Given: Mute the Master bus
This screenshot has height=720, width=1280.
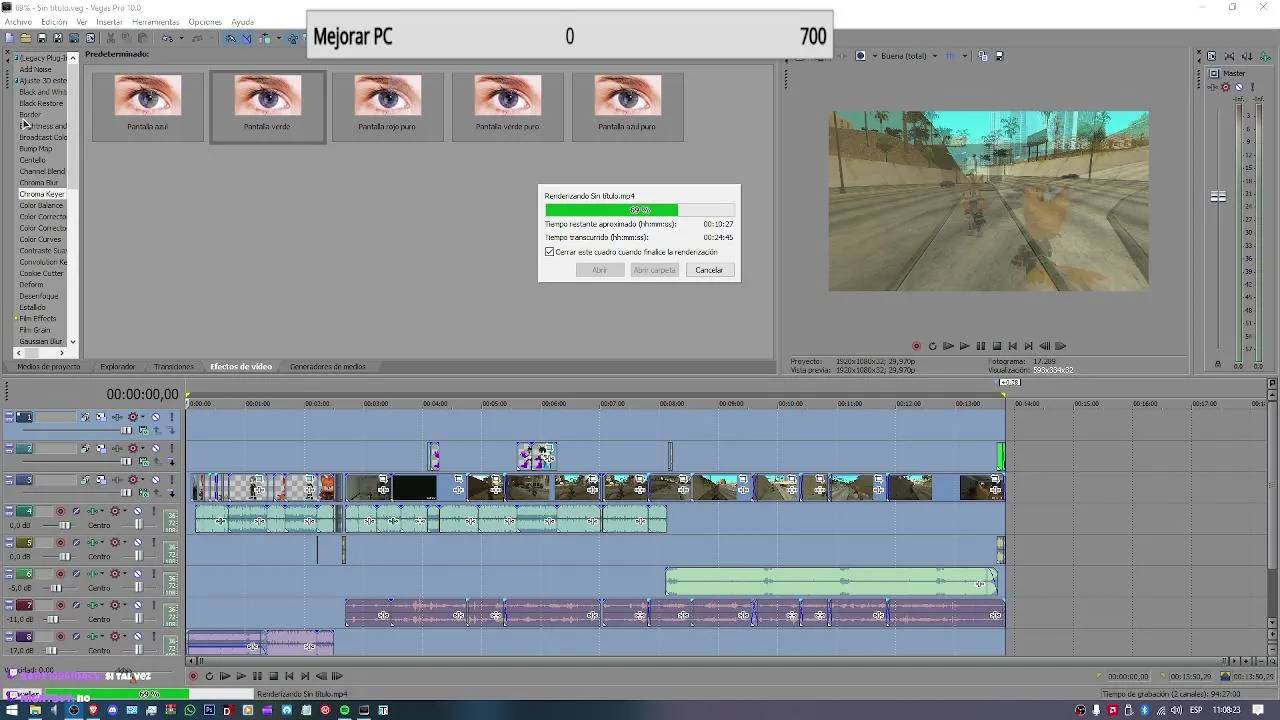Looking at the screenshot, I should pos(1239,87).
